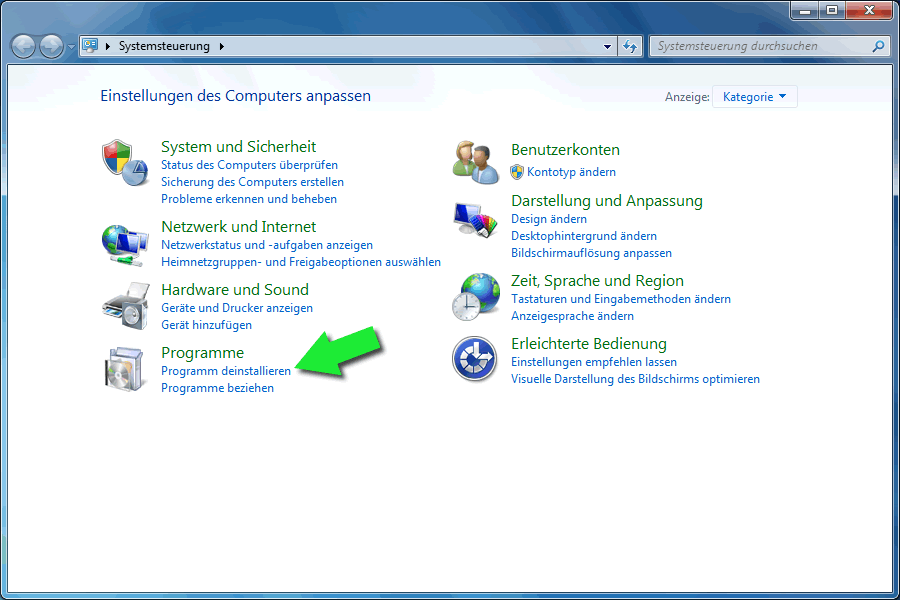Screen dimensions: 900x600
Task: Open Benutzerkonten category heading
Action: (x=565, y=149)
